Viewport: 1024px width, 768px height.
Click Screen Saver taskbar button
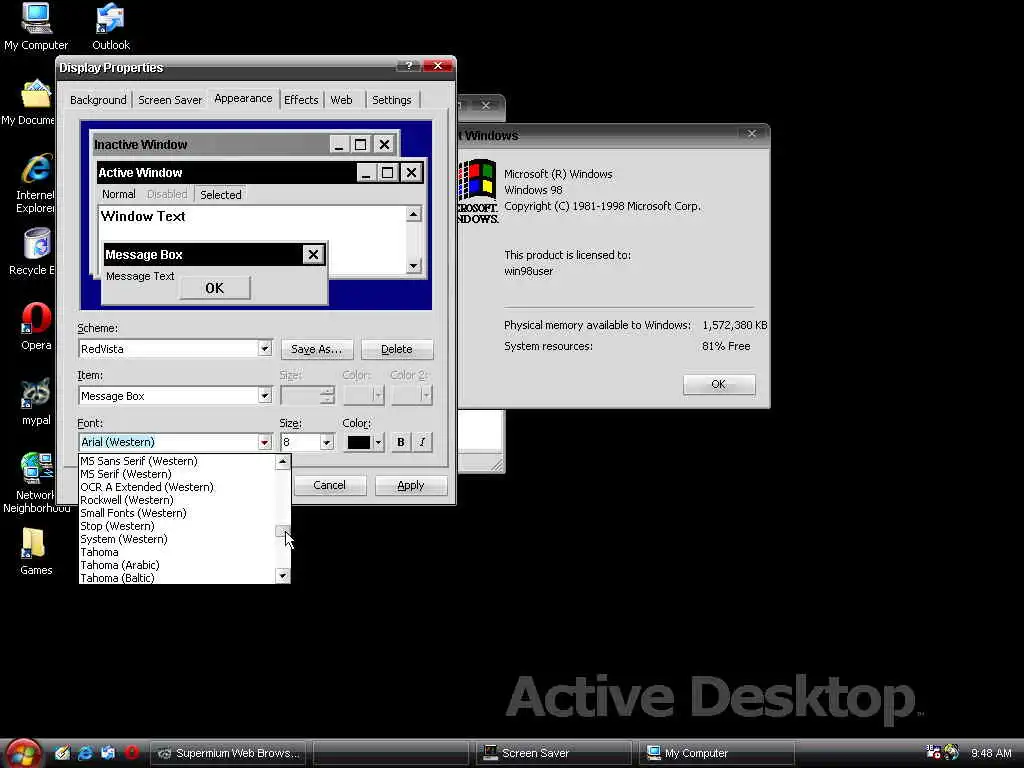[x=554, y=753]
